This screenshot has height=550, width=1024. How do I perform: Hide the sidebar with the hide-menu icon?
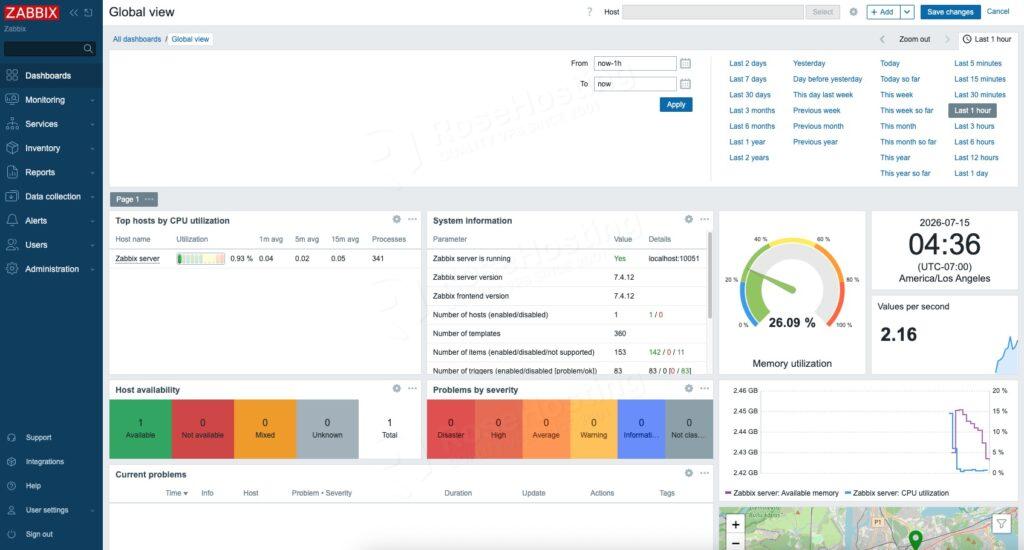(88, 12)
